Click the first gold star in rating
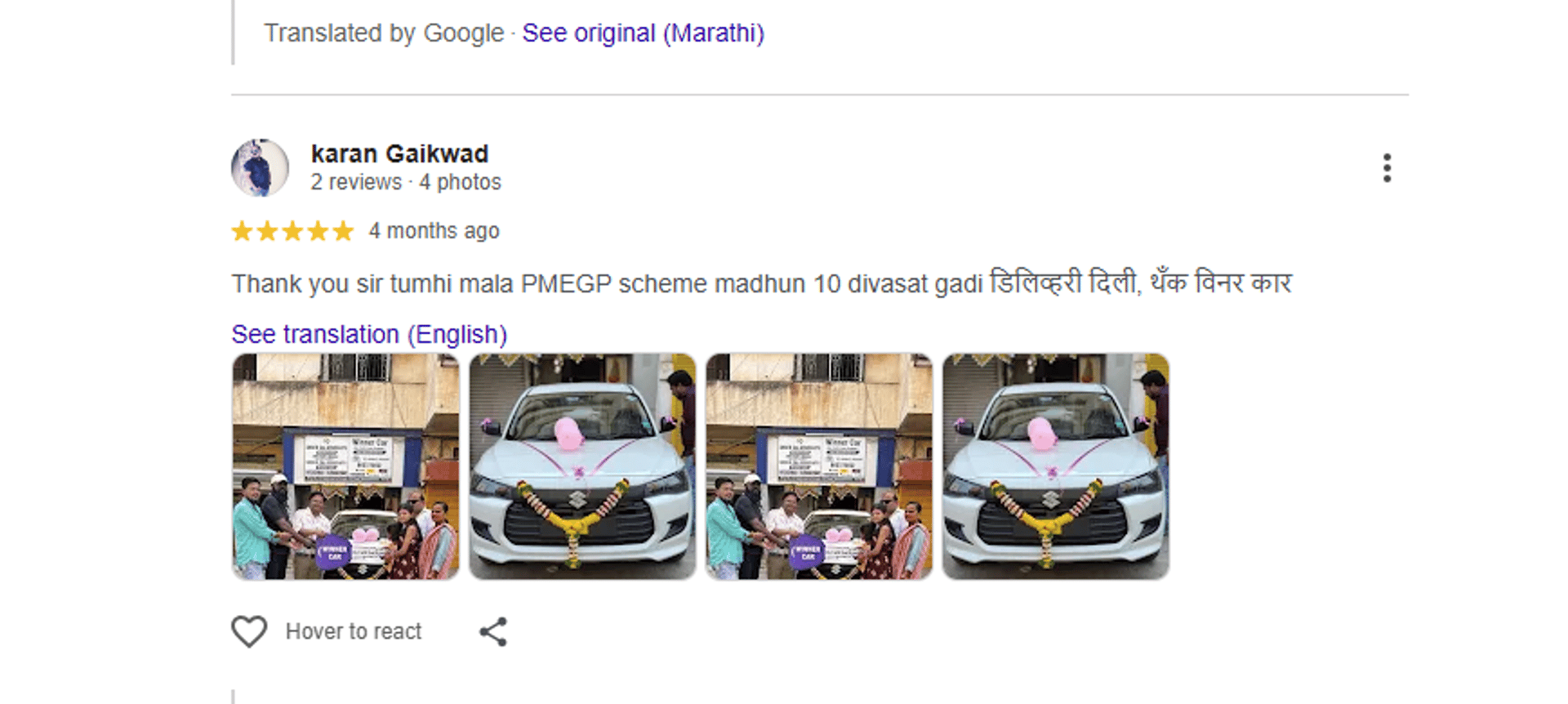Screen dimensions: 1568x704 pyautogui.click(x=242, y=231)
